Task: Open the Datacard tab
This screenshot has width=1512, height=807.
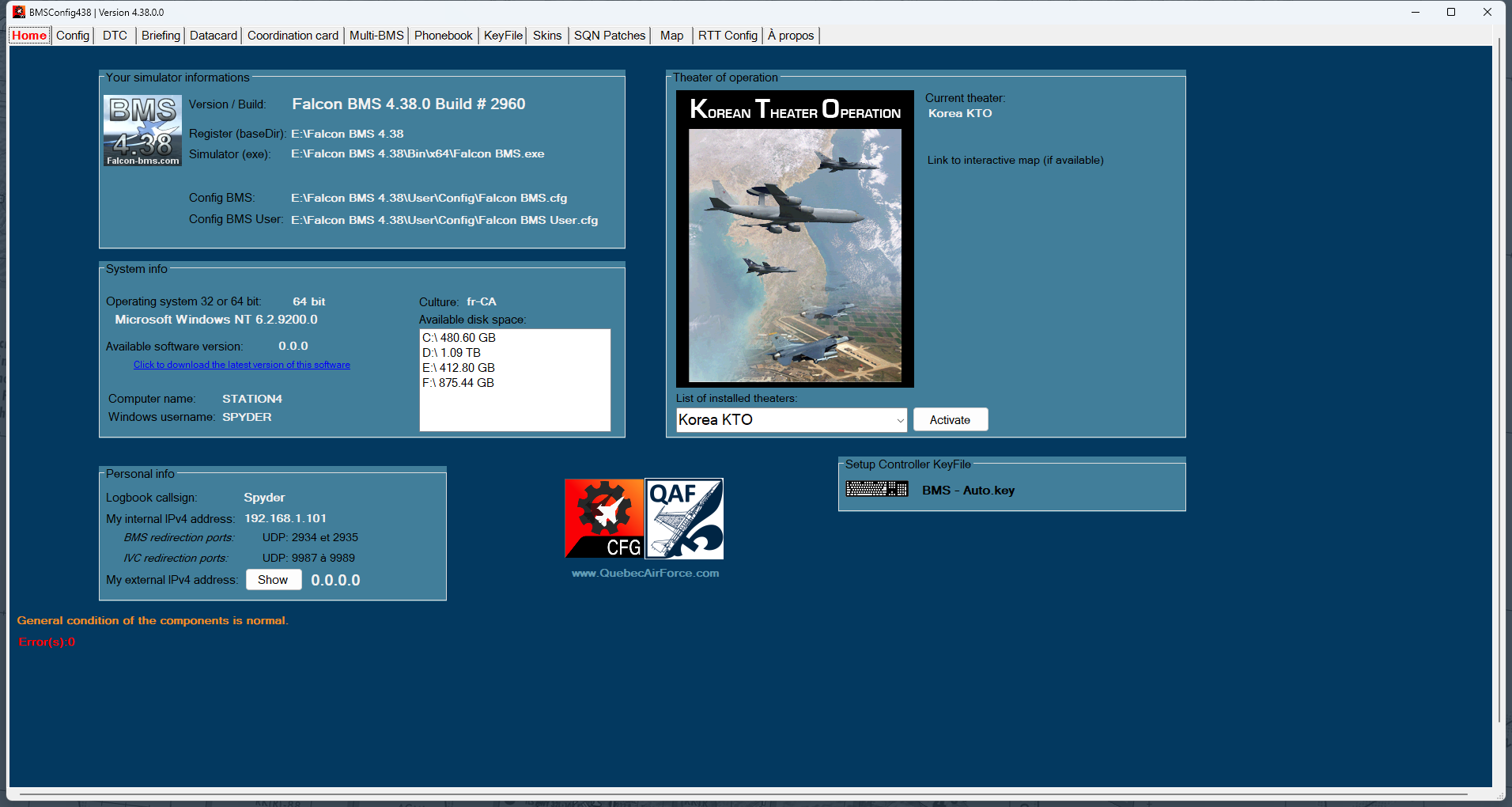Action: (x=214, y=36)
